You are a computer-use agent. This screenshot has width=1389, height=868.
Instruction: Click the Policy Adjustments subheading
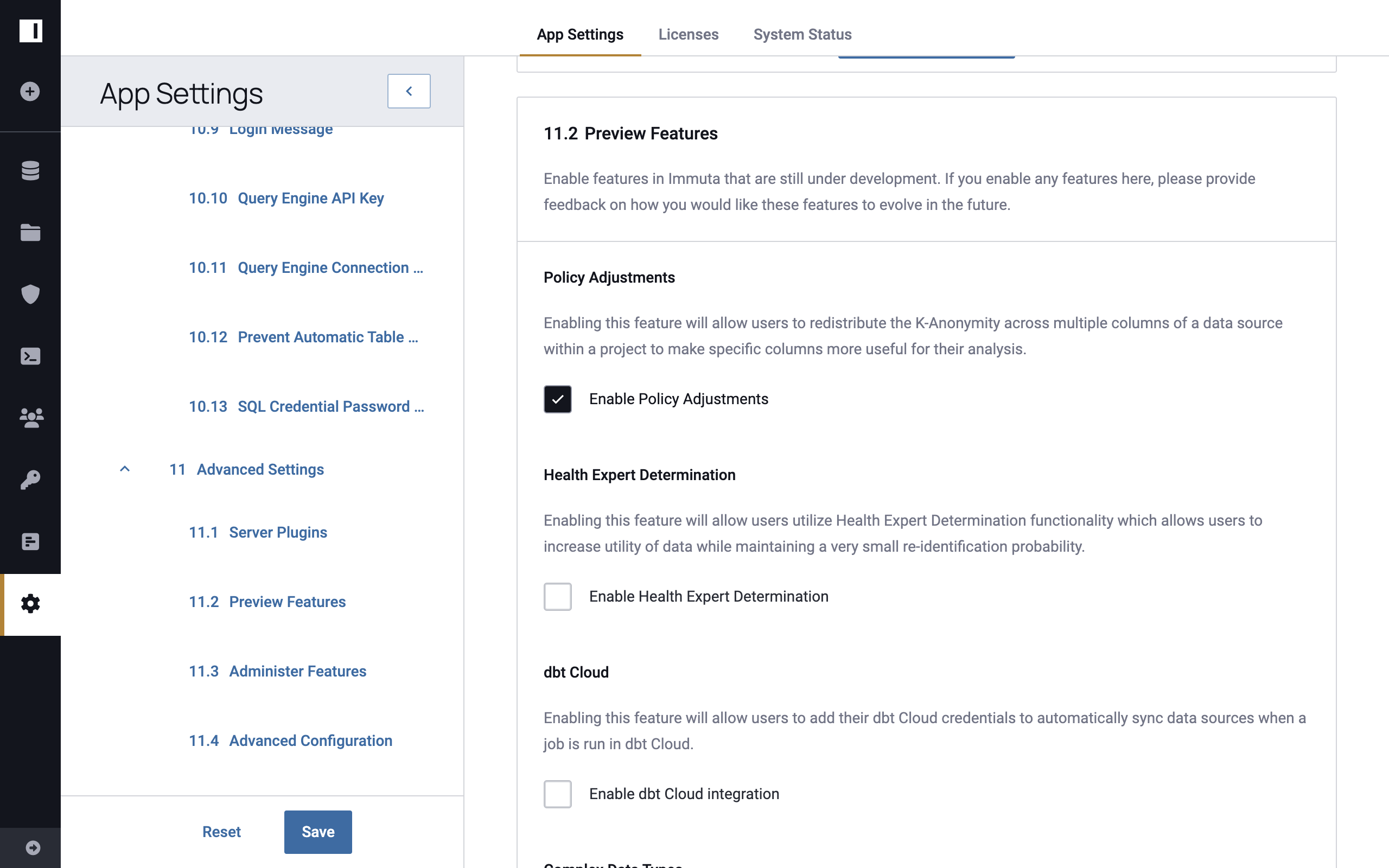(x=609, y=277)
